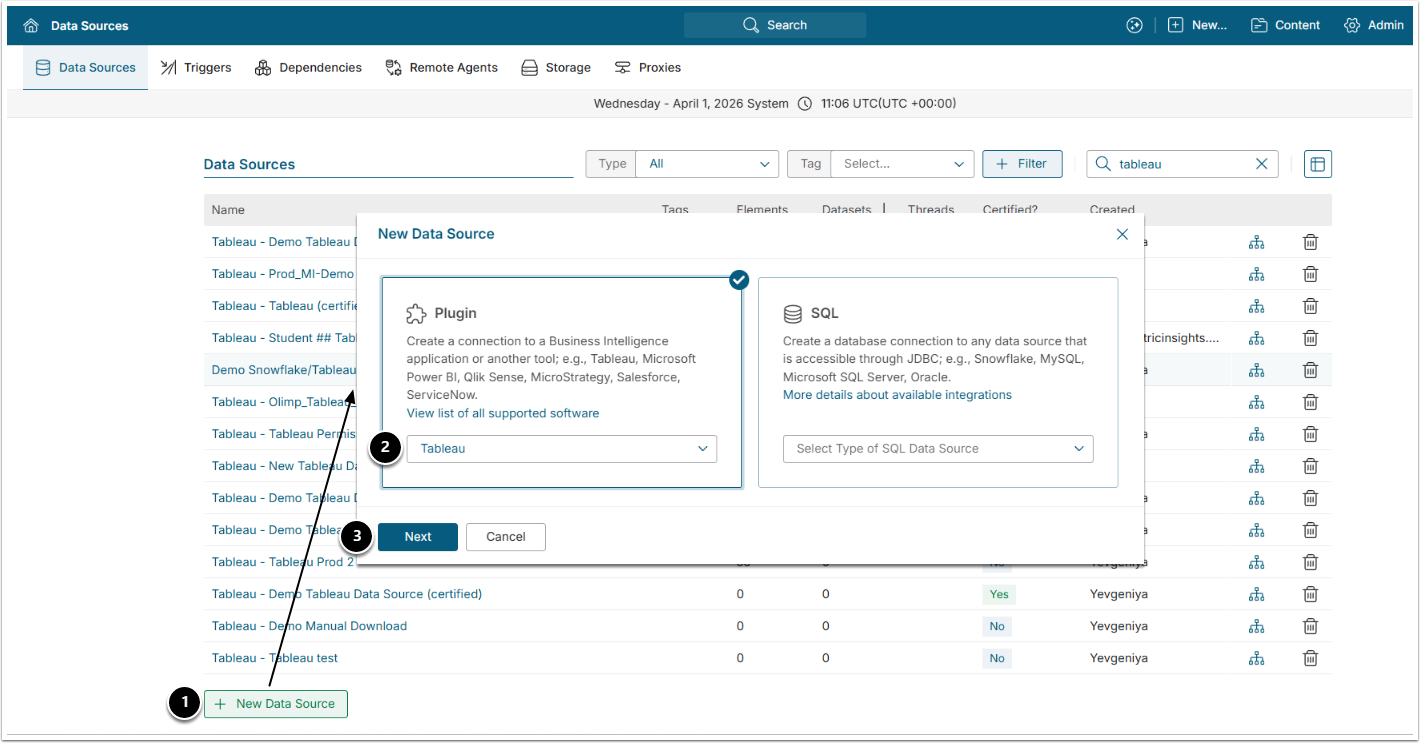Close the New Data Source dialog
The image size is (1420, 743).
1122,234
